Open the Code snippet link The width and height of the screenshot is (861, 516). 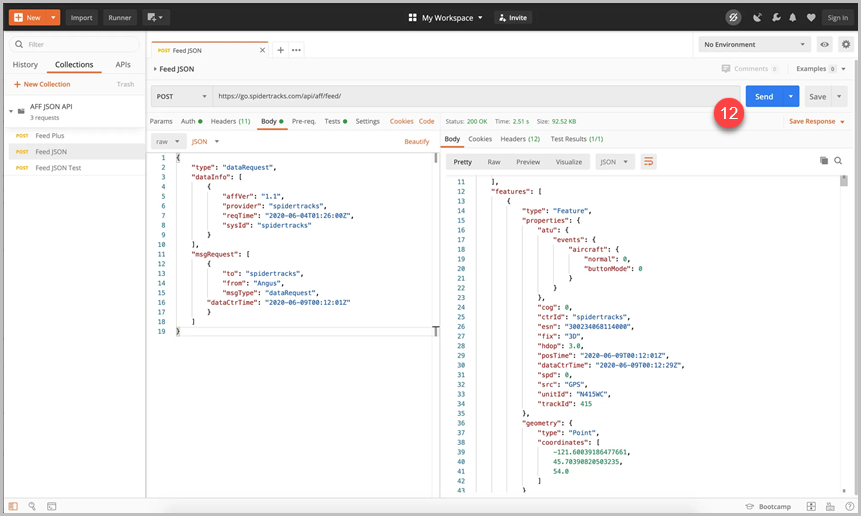click(426, 121)
